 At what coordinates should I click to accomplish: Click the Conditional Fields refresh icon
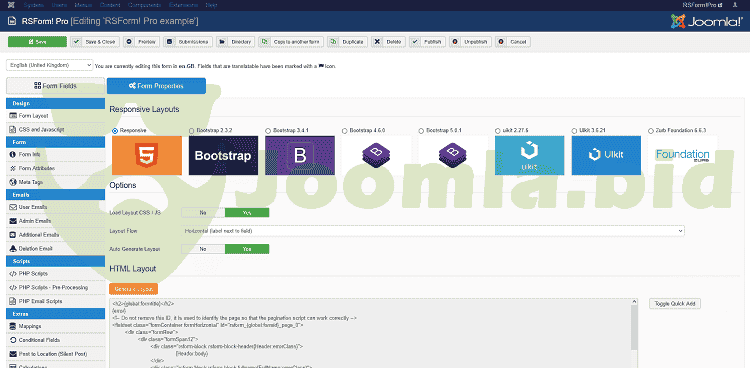coord(12,340)
